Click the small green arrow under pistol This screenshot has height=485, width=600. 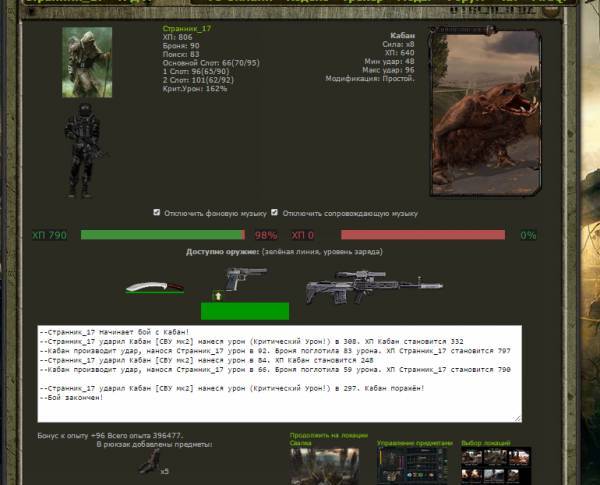(218, 295)
